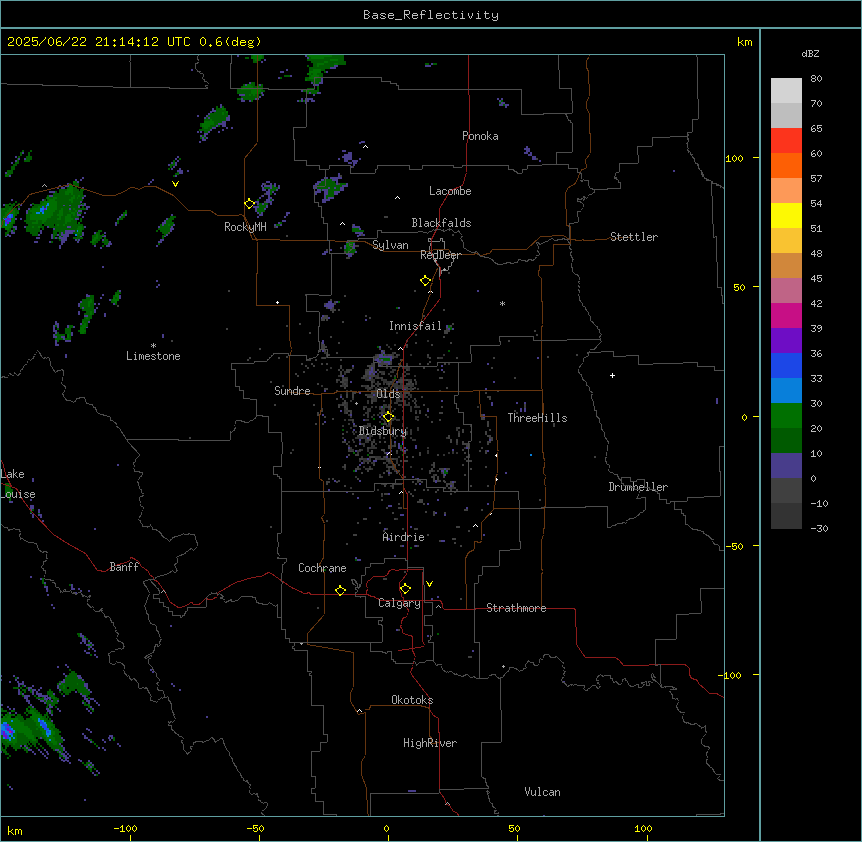
Task: Click the km unit label at bottom left
Action: coord(15,830)
